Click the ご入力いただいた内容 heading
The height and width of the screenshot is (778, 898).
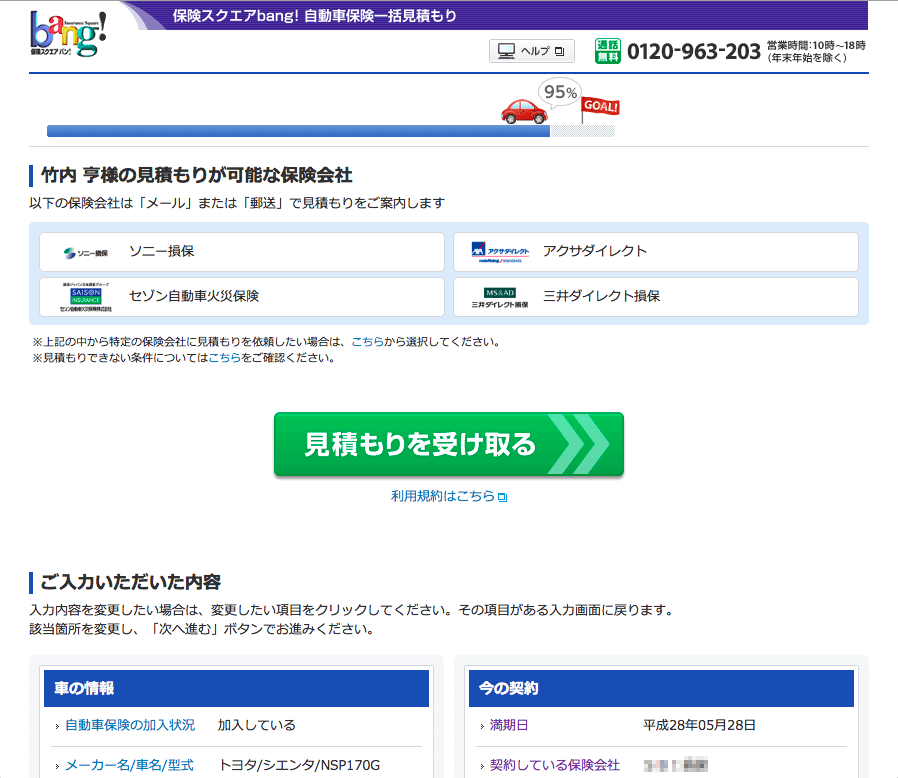(x=131, y=582)
